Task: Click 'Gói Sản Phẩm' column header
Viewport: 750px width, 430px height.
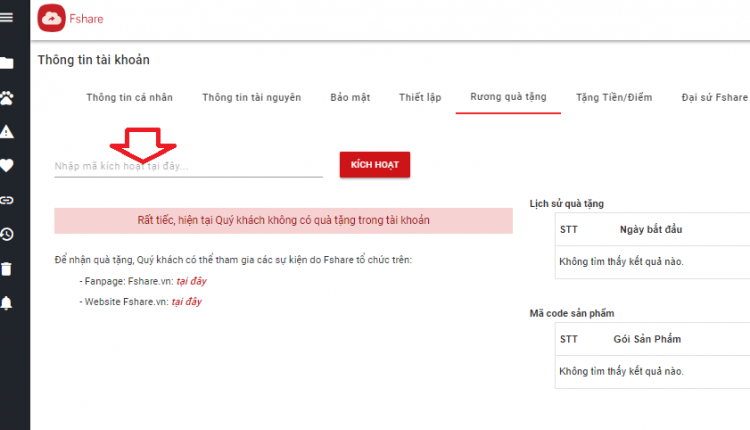Action: coord(647,339)
